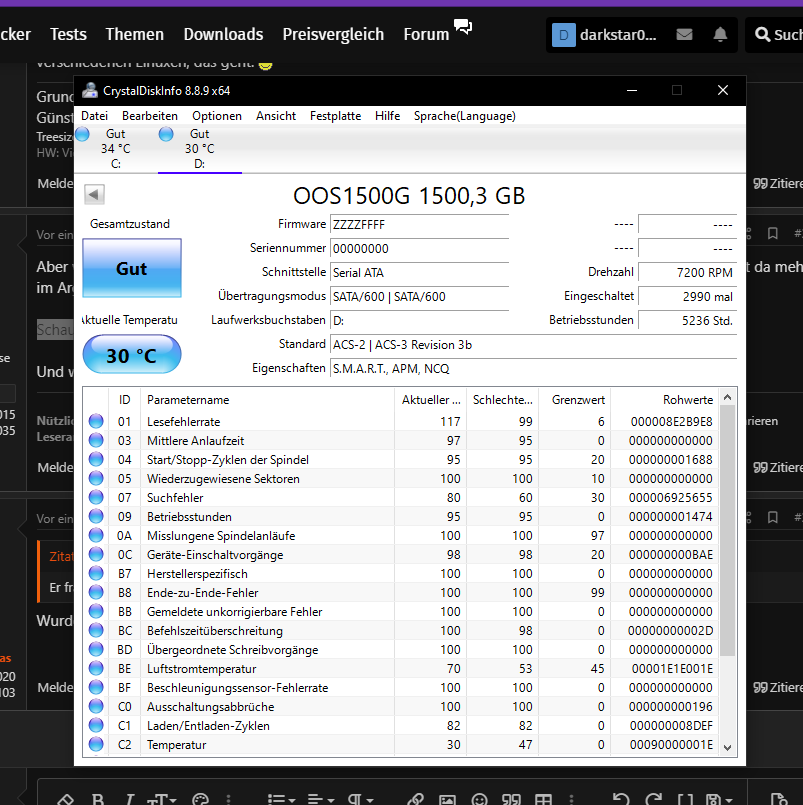Screen dimensions: 803x805
Task: Open the text color palette icon
Action: [x=200, y=799]
